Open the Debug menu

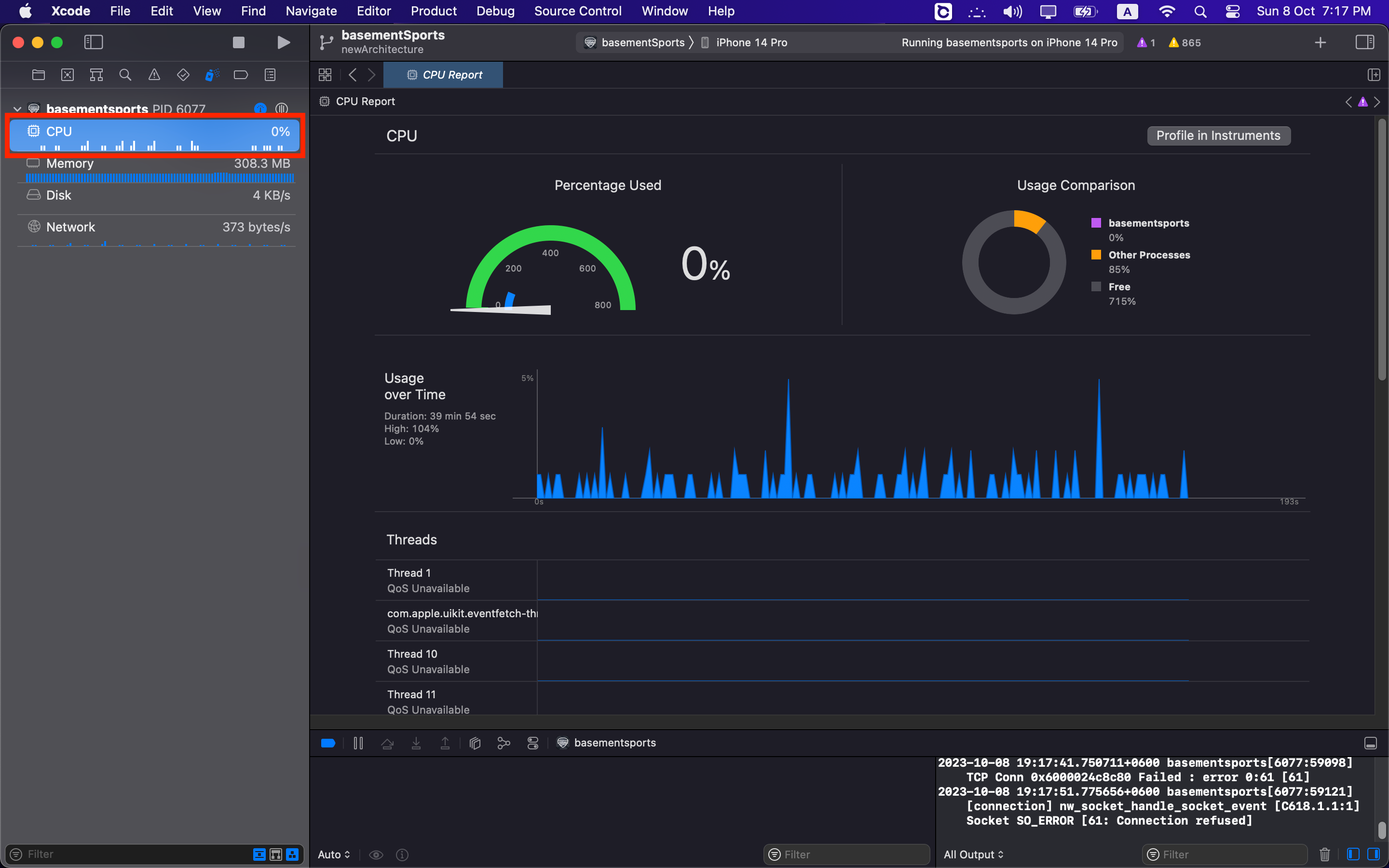coord(495,11)
